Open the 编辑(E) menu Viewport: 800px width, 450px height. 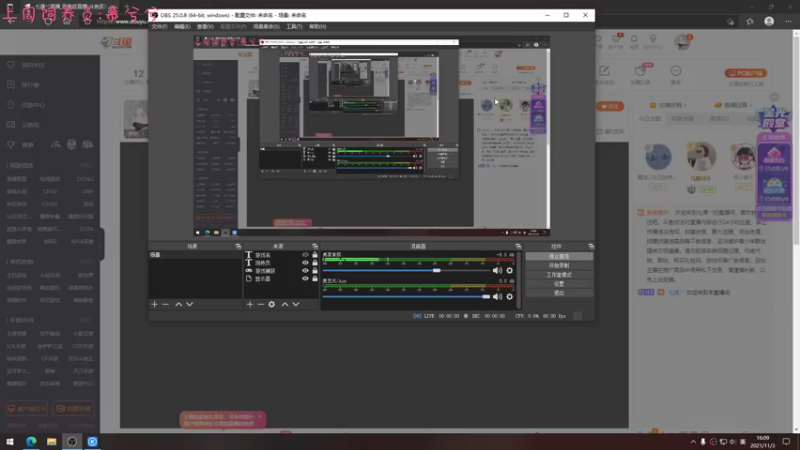point(182,27)
